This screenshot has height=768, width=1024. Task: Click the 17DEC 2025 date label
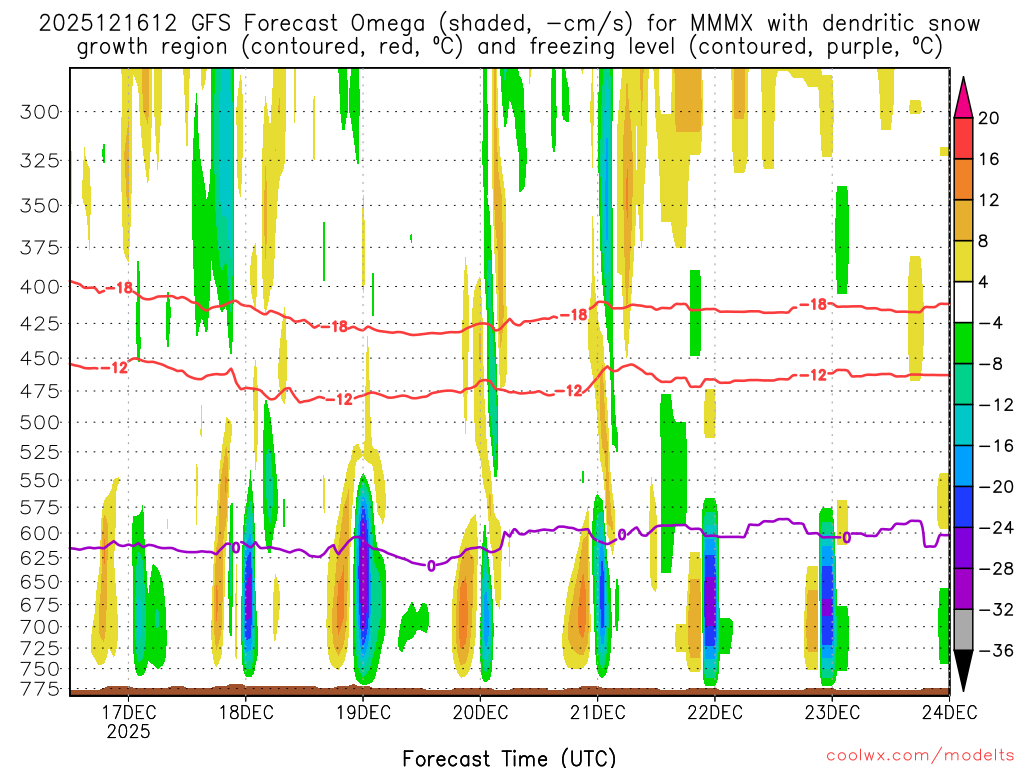point(128,721)
